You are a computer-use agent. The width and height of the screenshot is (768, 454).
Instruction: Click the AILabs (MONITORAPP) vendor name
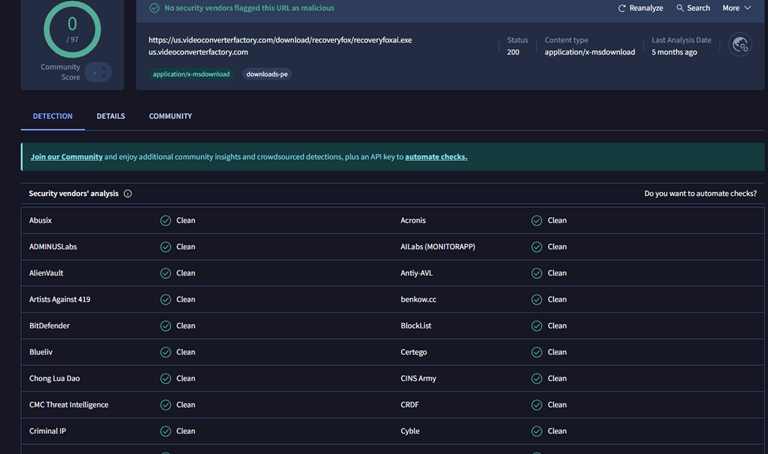point(438,247)
